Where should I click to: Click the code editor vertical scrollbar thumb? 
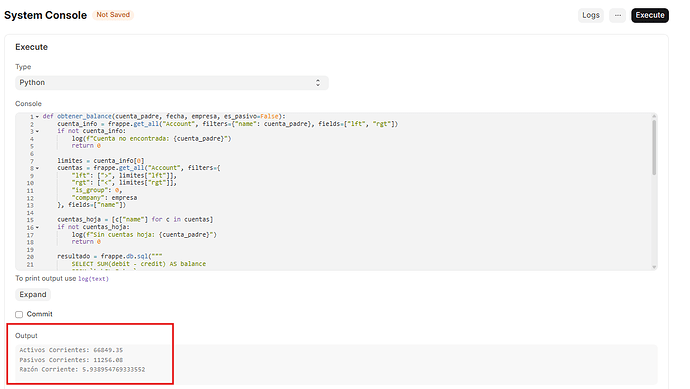tap(654, 147)
